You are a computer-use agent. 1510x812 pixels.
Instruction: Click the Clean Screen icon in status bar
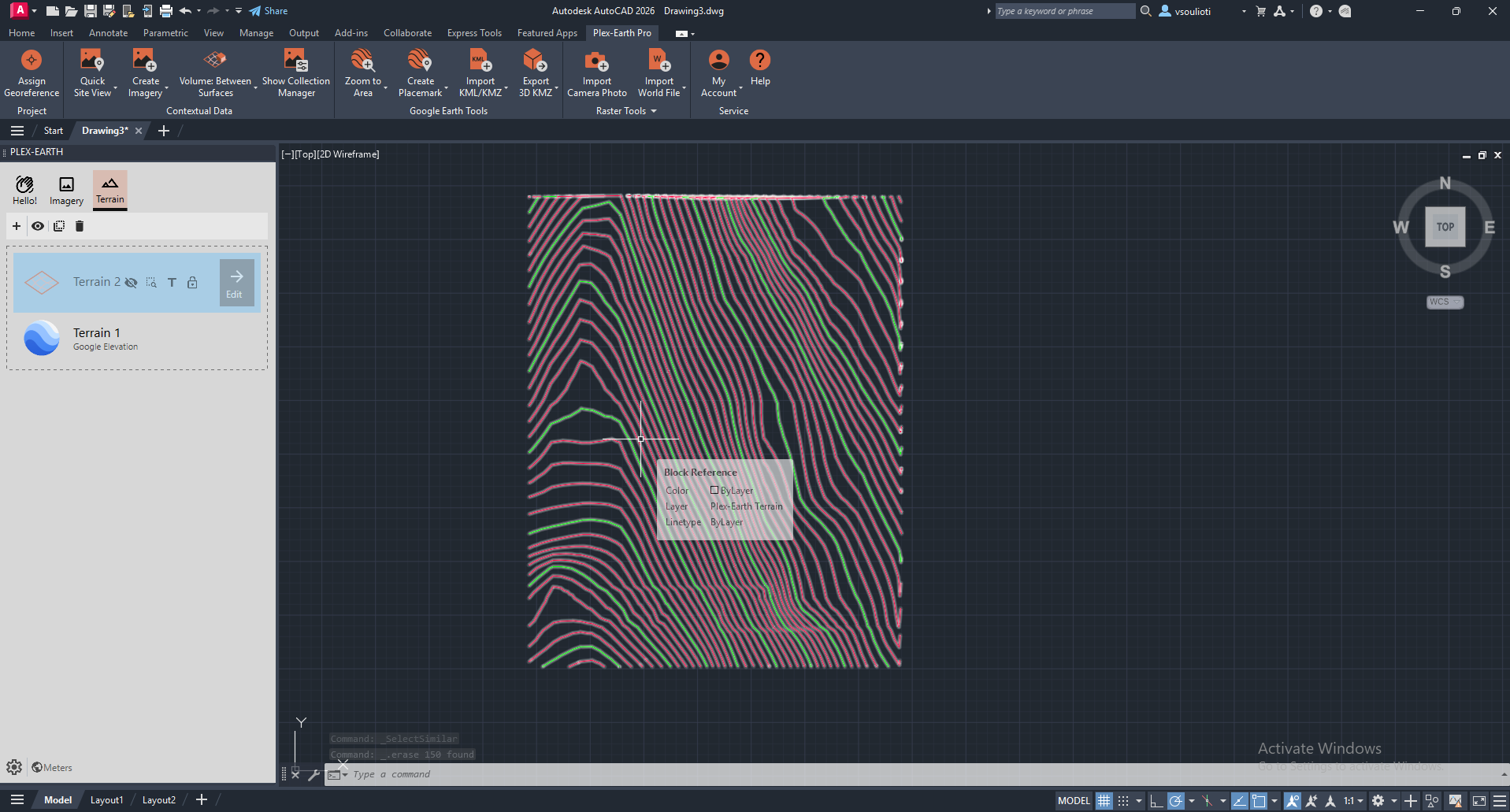[1479, 800]
